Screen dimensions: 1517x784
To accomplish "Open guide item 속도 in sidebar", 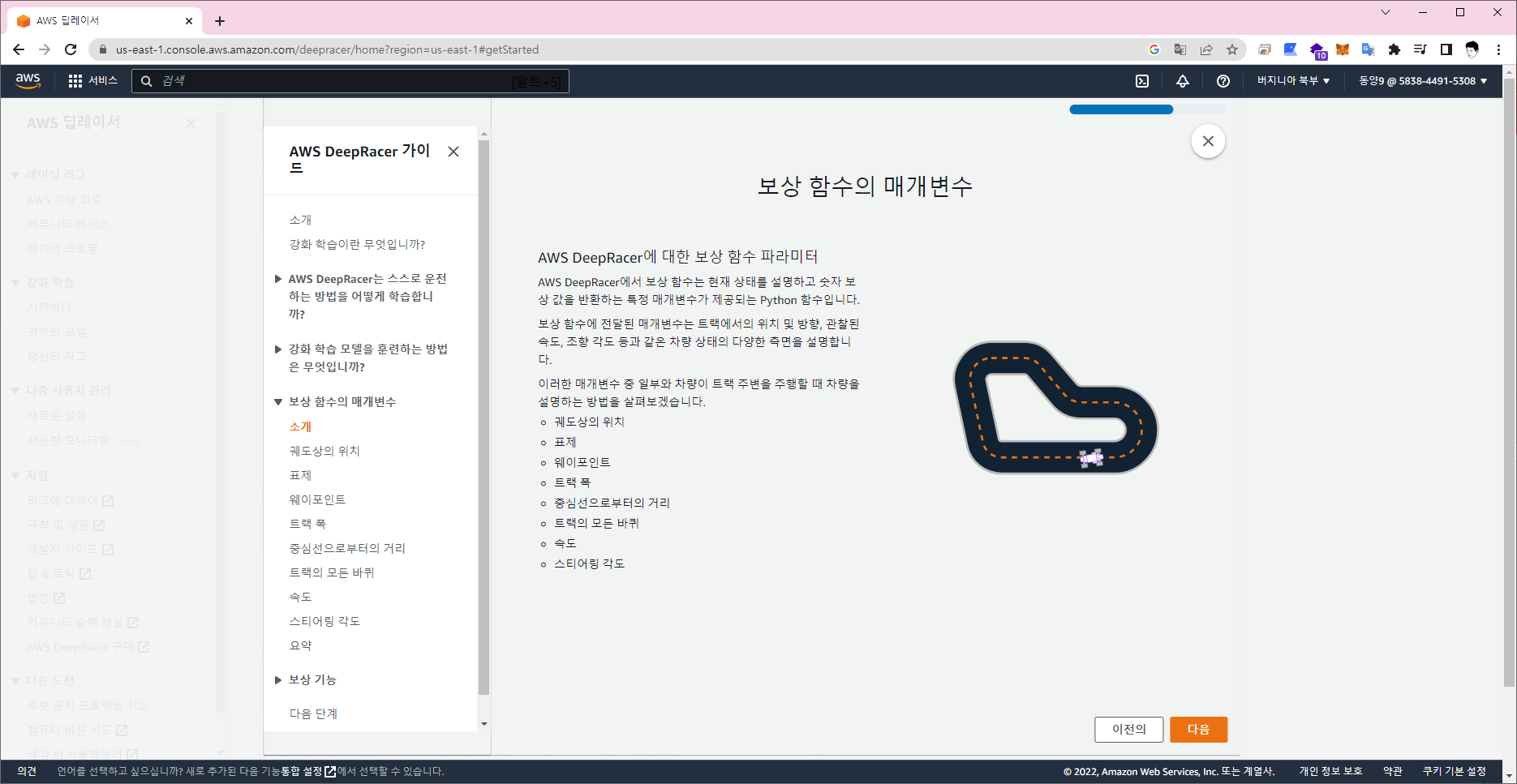I will (300, 597).
